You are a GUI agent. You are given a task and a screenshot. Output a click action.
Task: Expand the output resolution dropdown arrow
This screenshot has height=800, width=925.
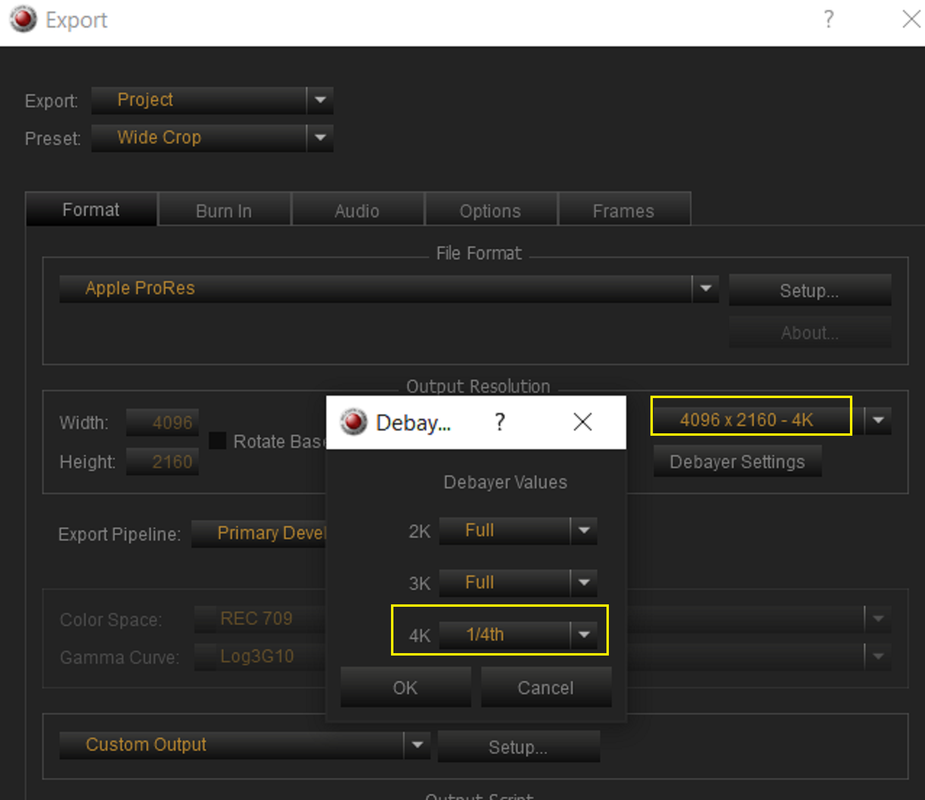878,420
